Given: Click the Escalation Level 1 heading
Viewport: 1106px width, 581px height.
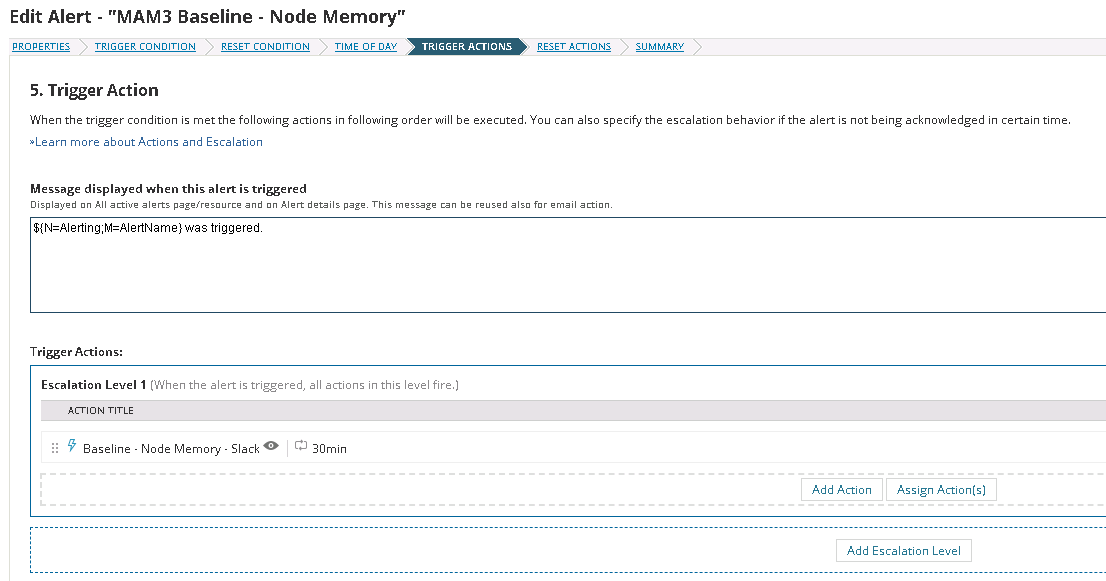Looking at the screenshot, I should coord(93,385).
